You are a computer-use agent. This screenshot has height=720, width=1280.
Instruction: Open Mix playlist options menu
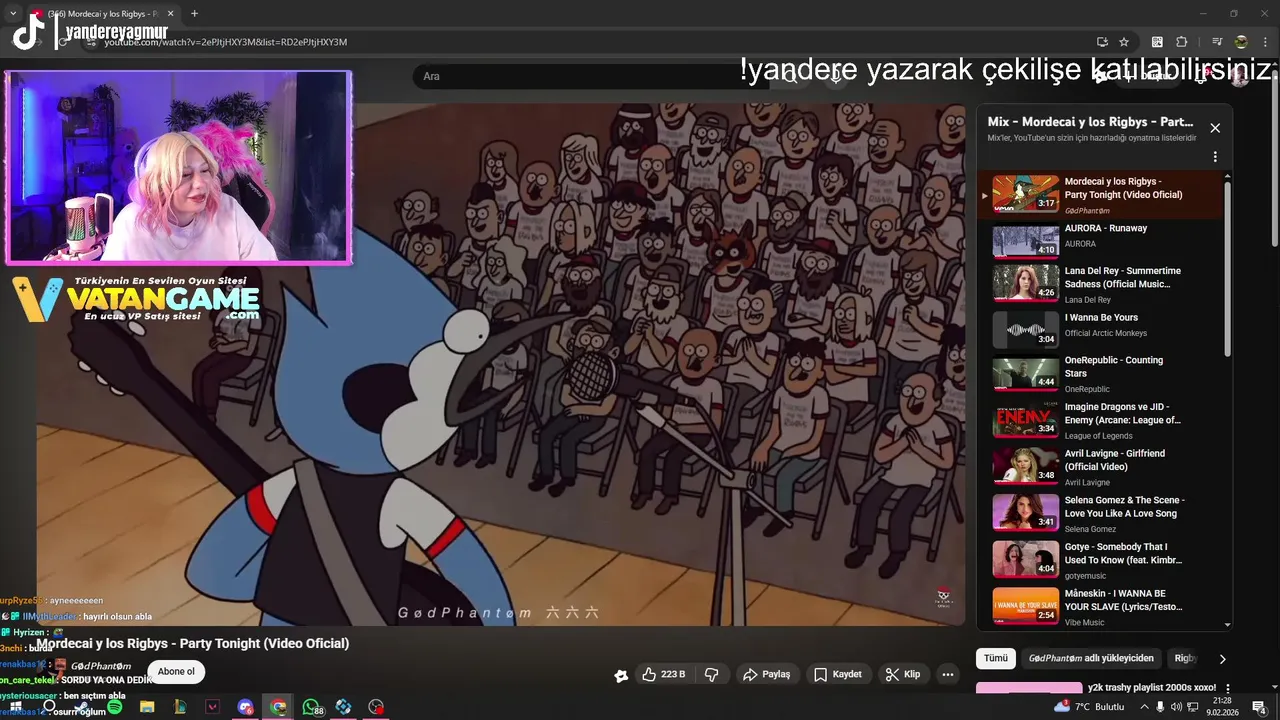(x=1215, y=157)
